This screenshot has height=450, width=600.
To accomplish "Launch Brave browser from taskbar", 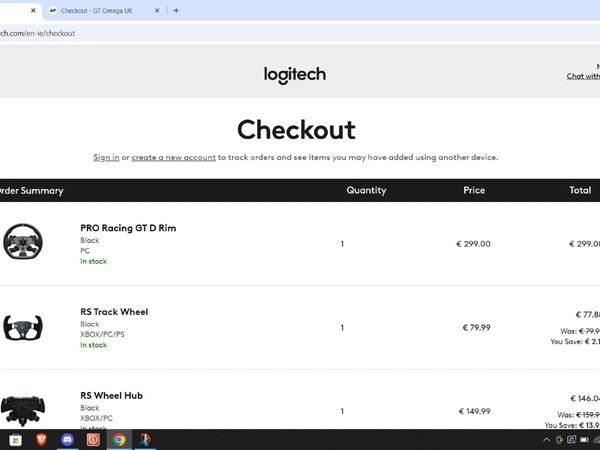I will click(x=41, y=440).
